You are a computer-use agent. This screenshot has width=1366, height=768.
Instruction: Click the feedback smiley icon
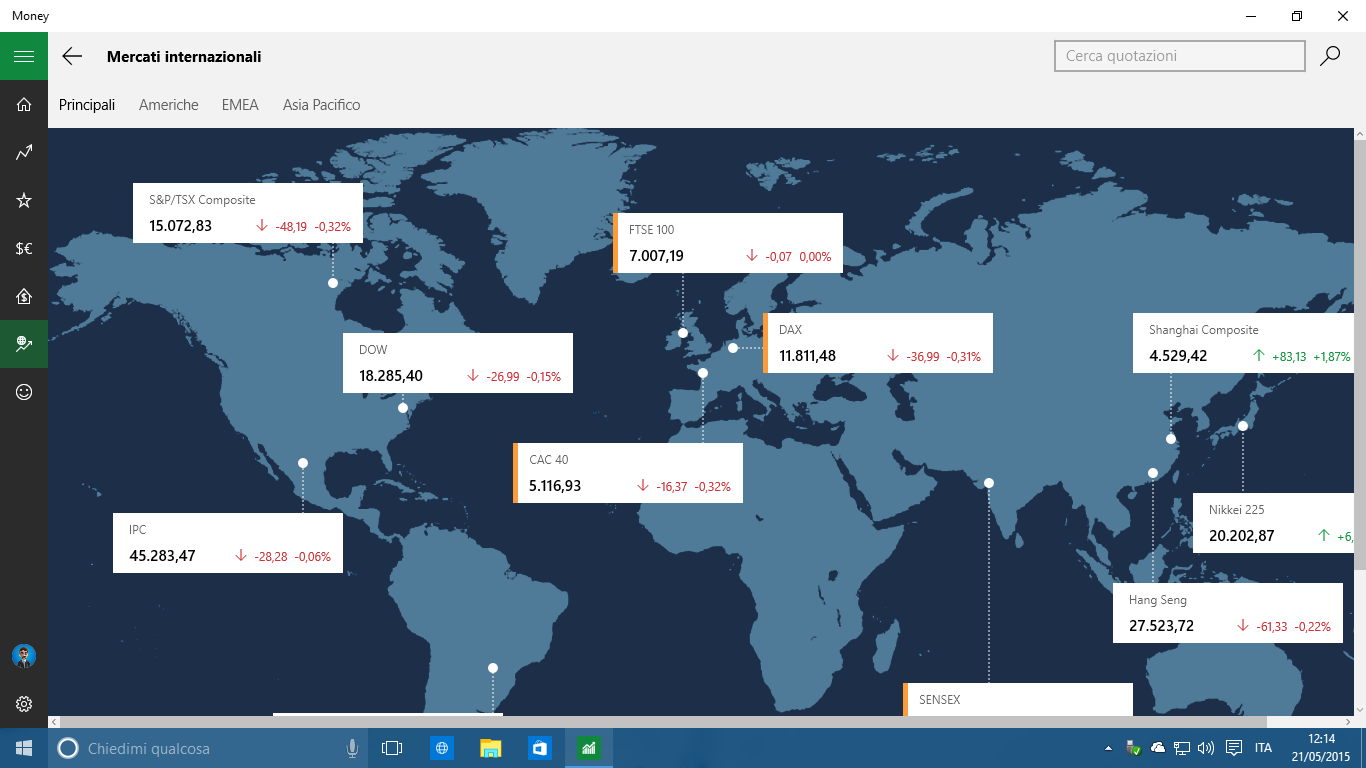coord(24,392)
